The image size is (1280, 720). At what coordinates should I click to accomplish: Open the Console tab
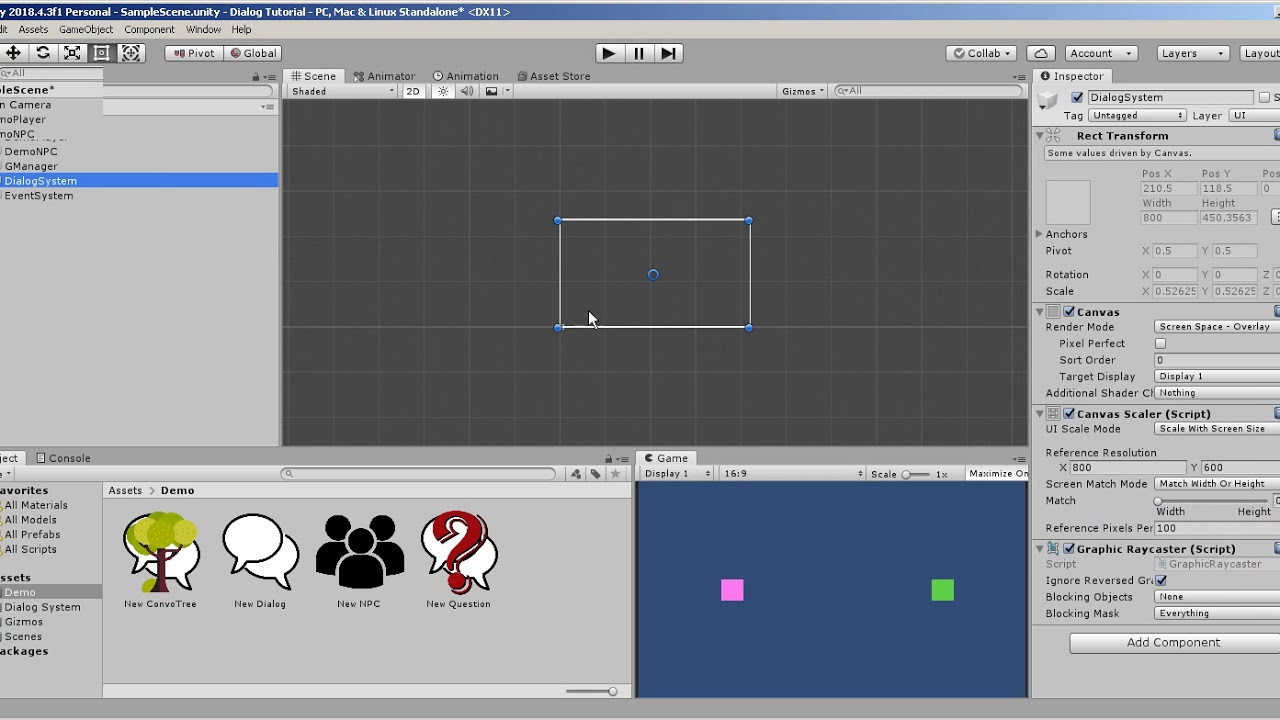[x=63, y=458]
